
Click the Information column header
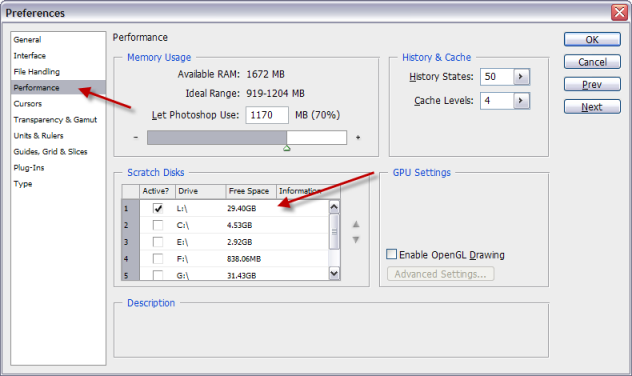pos(308,191)
